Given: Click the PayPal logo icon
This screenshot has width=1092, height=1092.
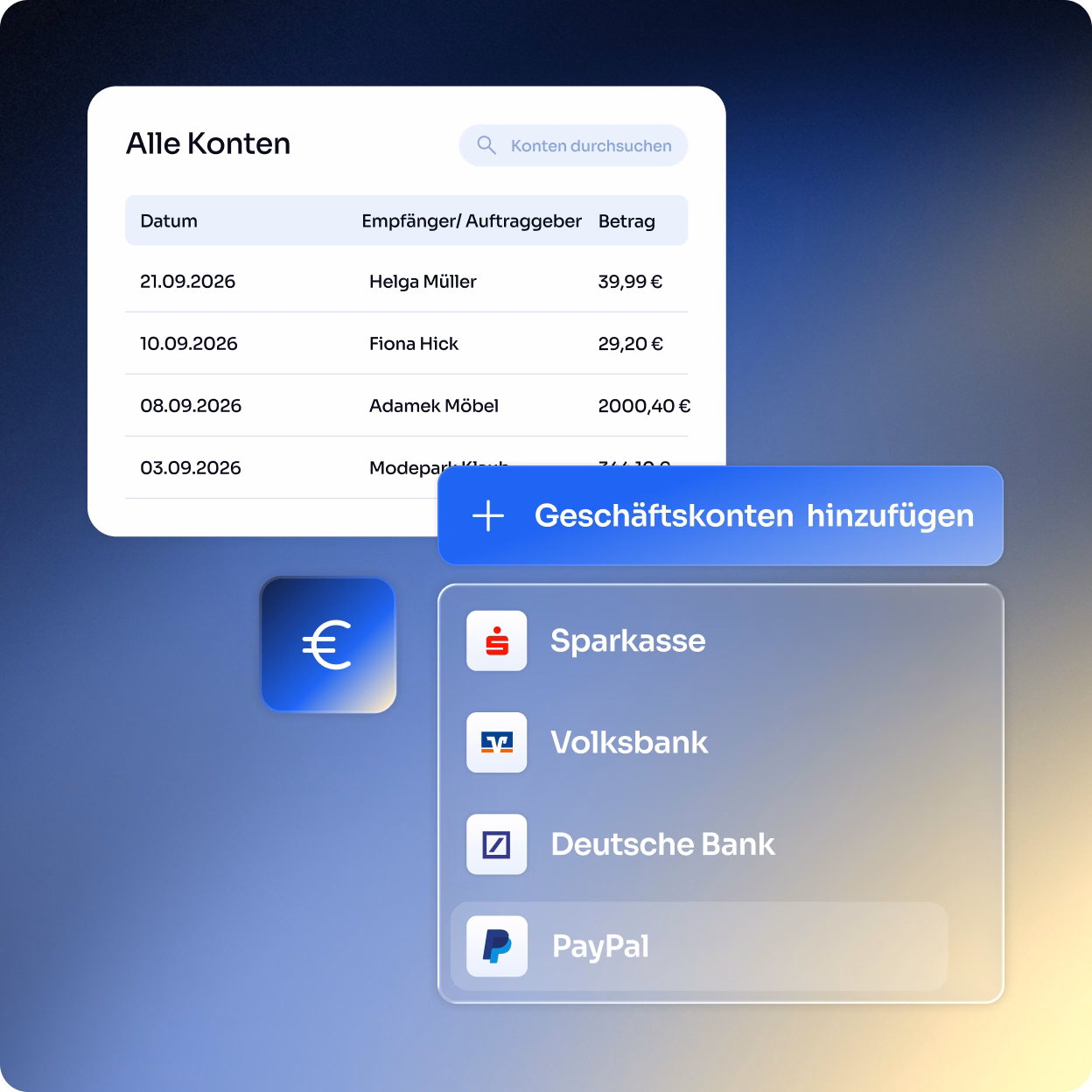Looking at the screenshot, I should pos(497,946).
